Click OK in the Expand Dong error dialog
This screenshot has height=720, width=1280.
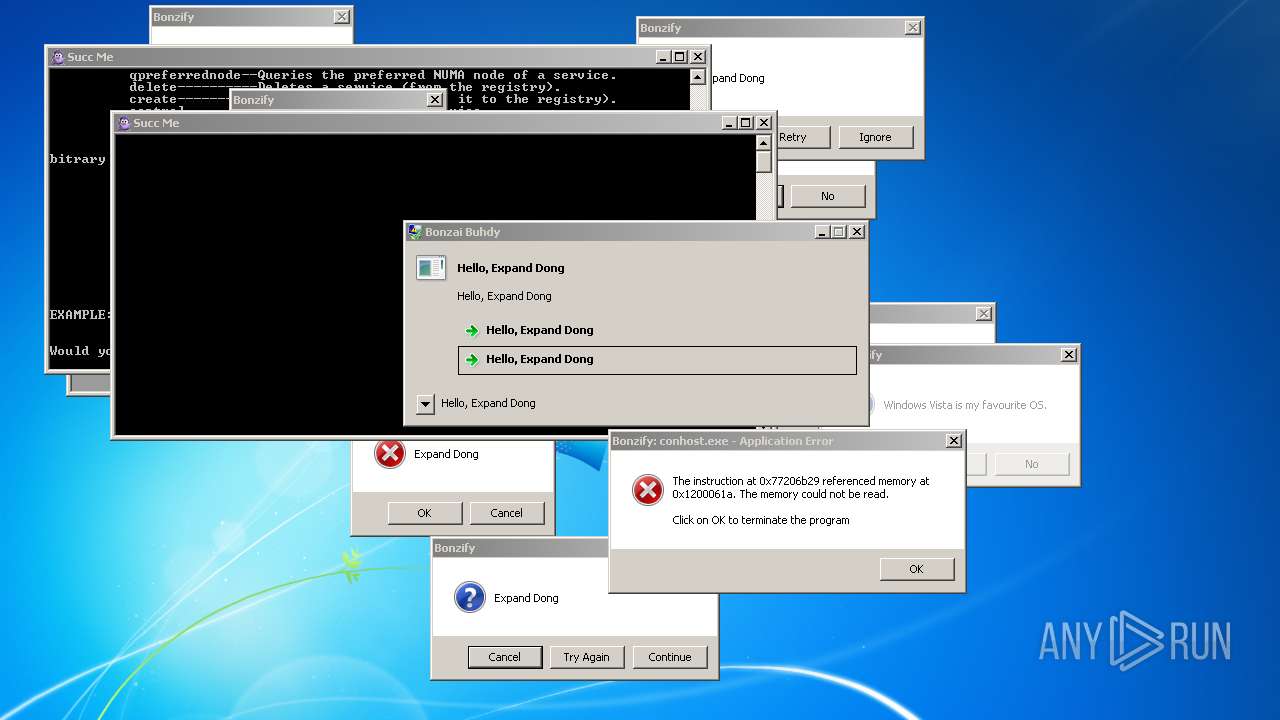425,513
